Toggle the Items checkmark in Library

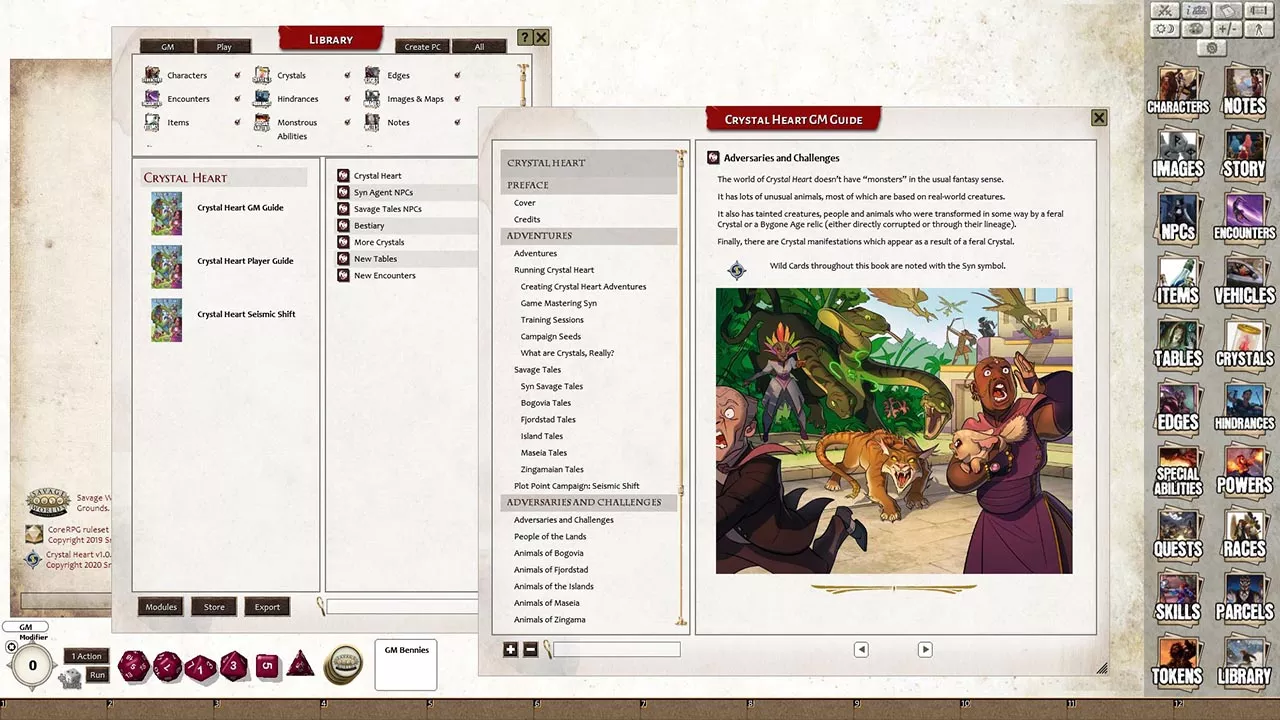(237, 122)
